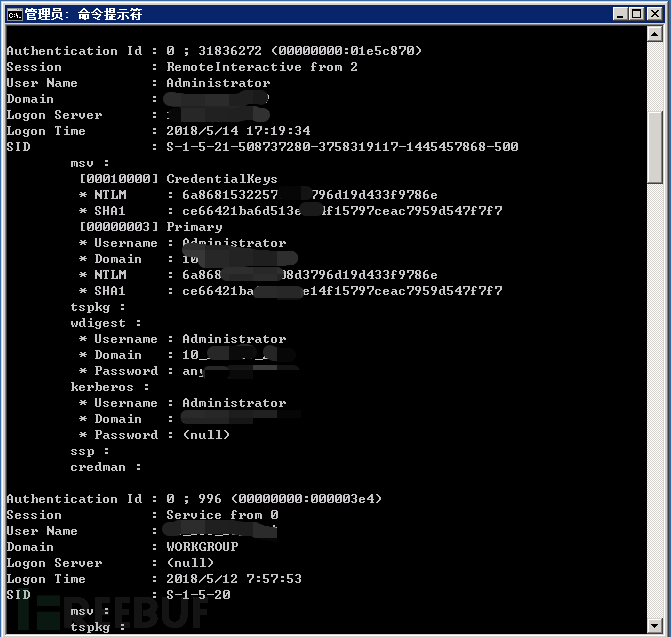Select the Authentication Id 31836272 line
Image resolution: width=671 pixels, height=637 pixels.
point(214,51)
